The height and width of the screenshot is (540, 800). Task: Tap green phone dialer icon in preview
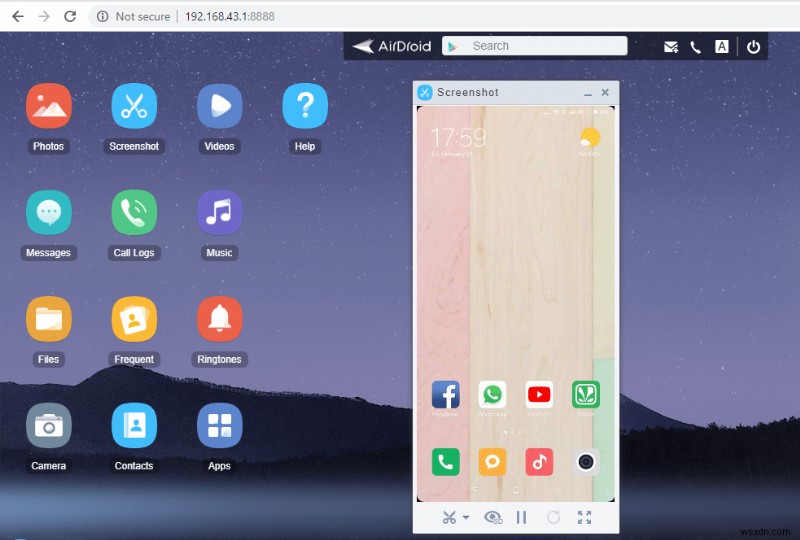click(445, 462)
